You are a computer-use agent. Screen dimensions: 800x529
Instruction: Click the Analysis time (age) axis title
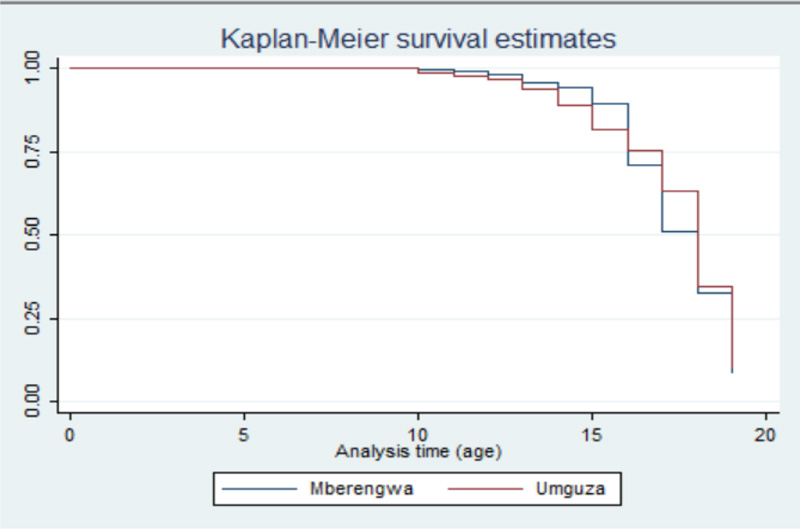pos(418,451)
